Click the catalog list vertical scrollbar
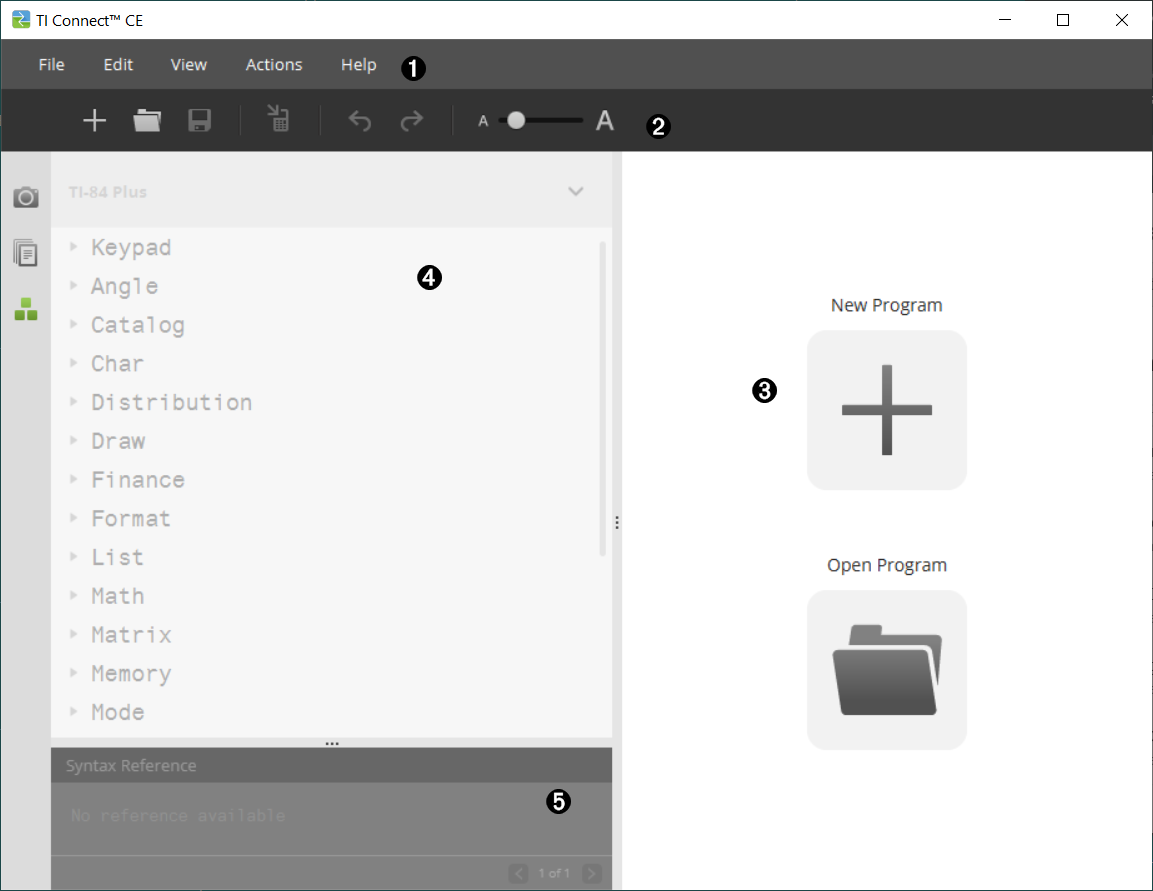 [x=602, y=400]
